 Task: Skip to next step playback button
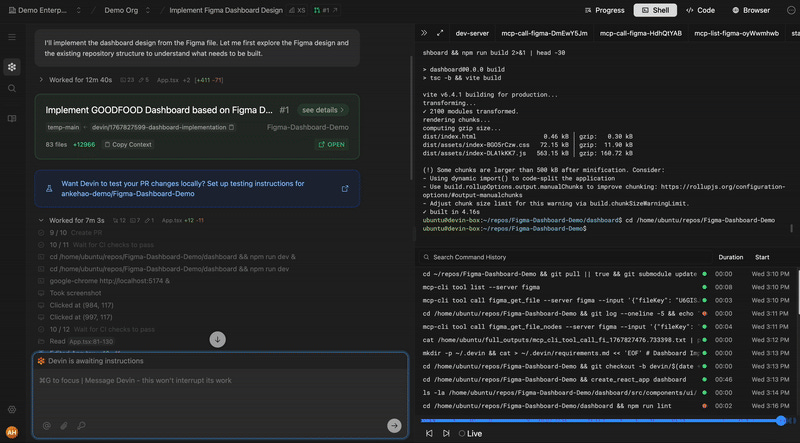pyautogui.click(x=446, y=433)
